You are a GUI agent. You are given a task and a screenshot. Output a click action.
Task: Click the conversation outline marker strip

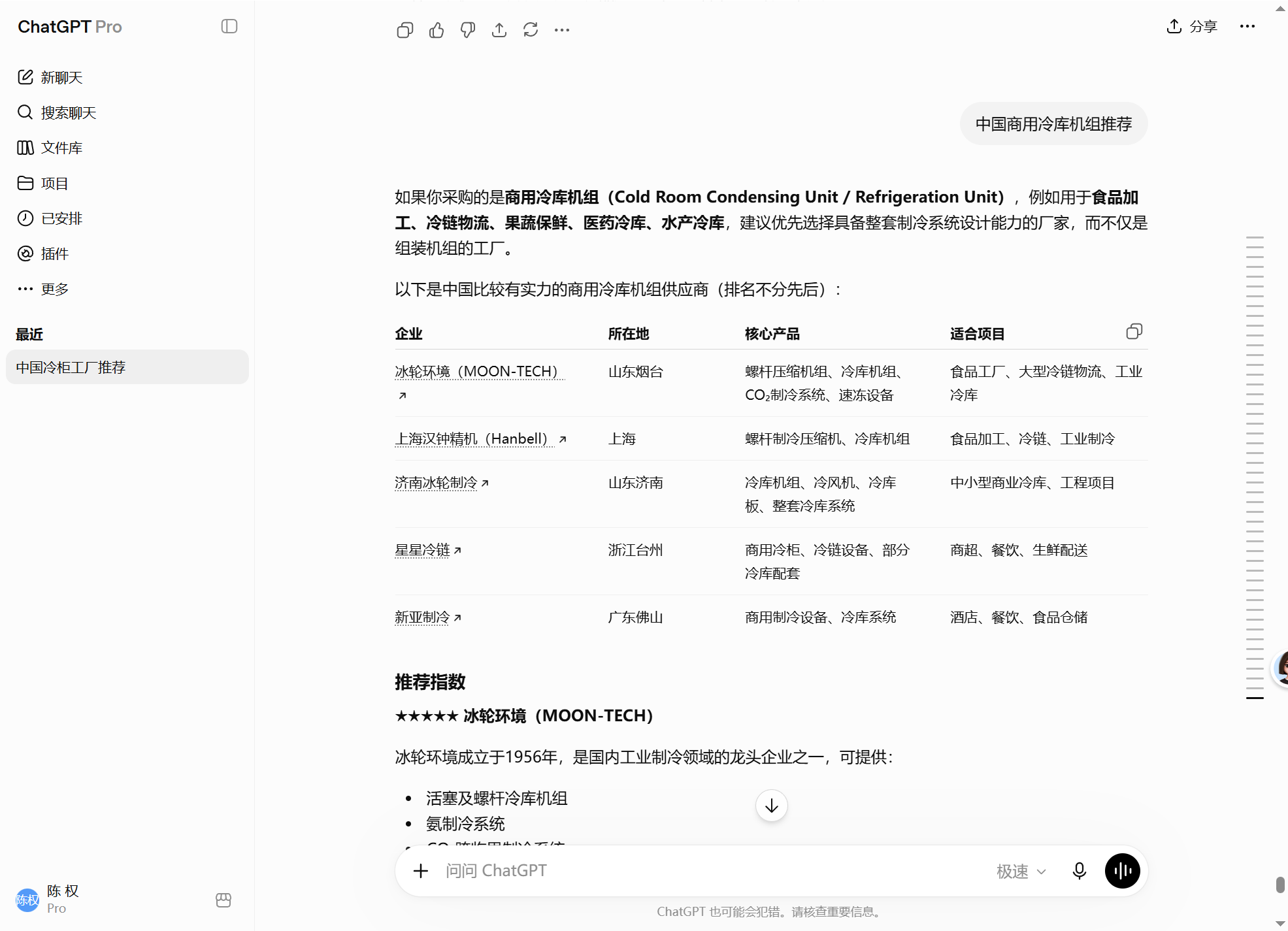tap(1255, 467)
